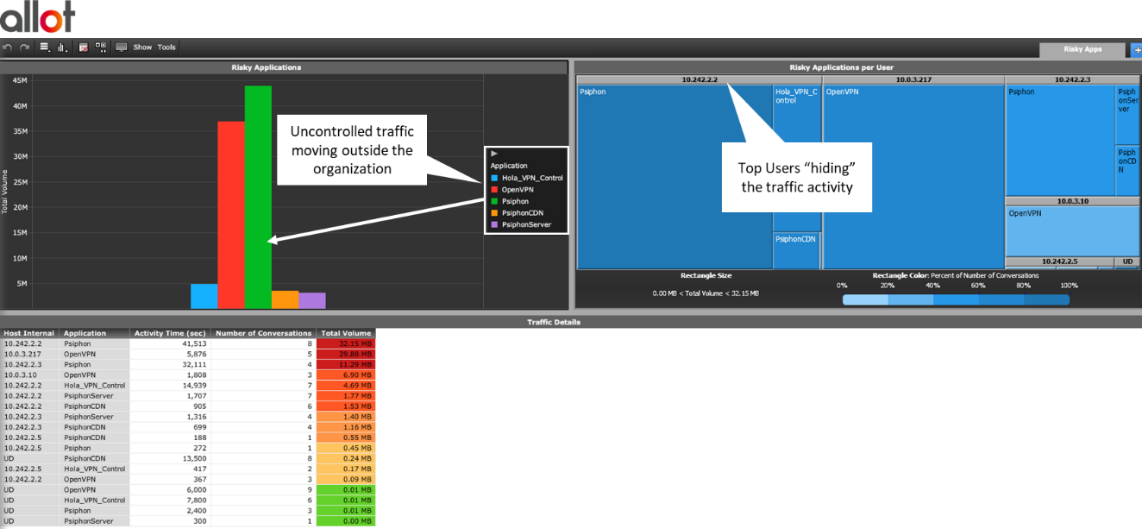Click the 41,513 activity time cell

(x=172, y=342)
